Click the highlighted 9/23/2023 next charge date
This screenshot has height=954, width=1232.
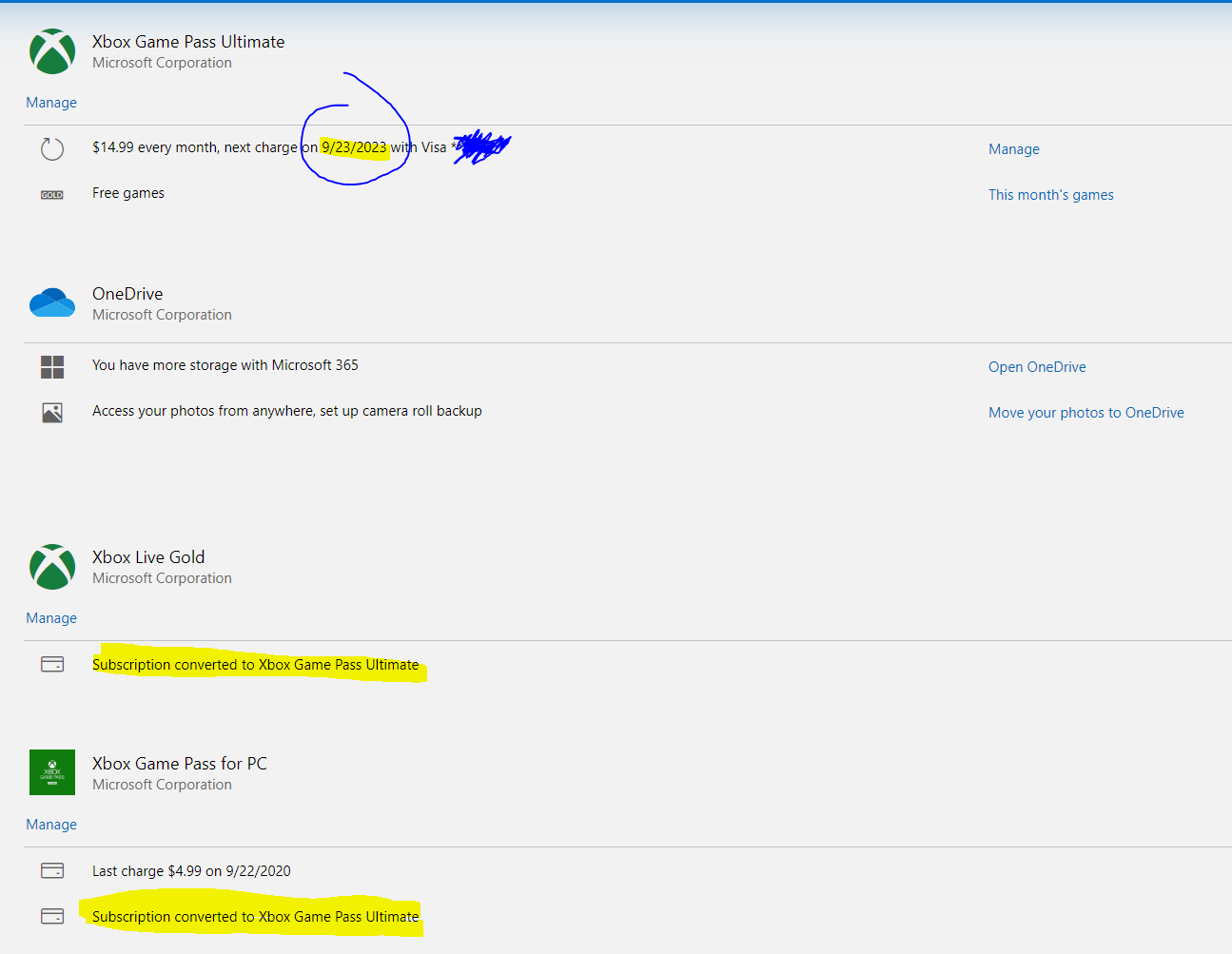(354, 147)
